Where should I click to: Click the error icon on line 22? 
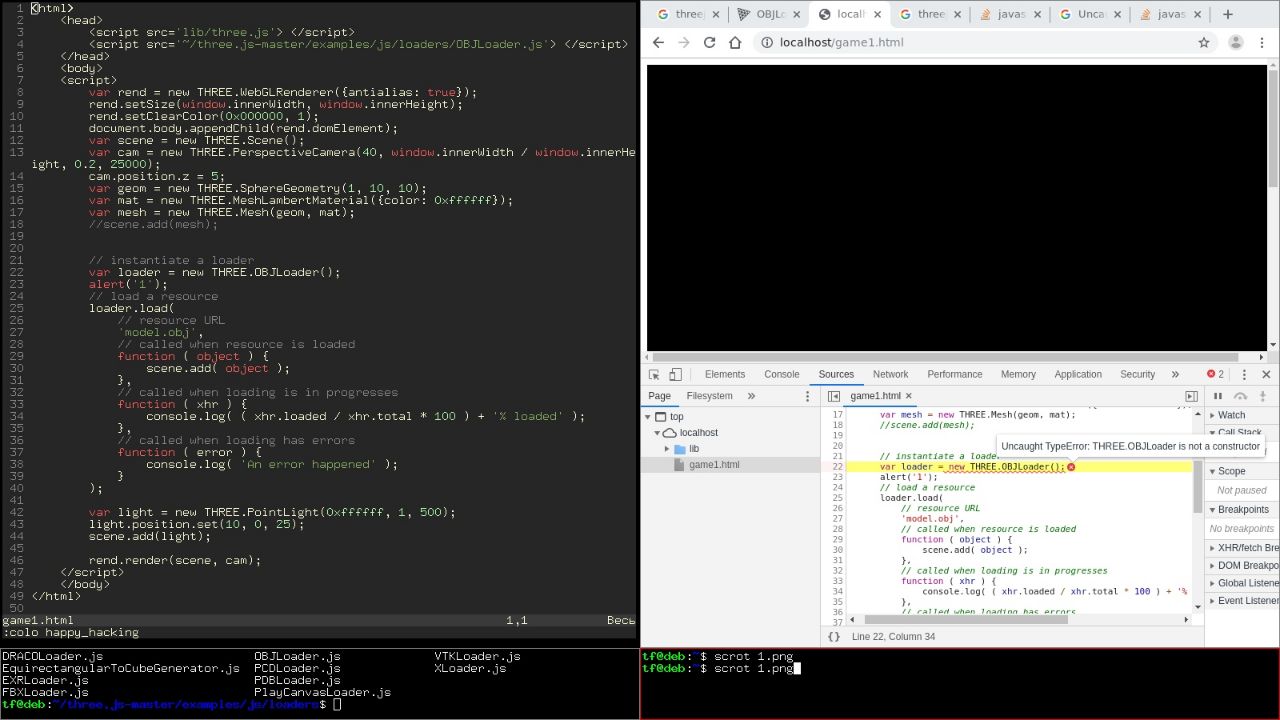pos(1071,467)
